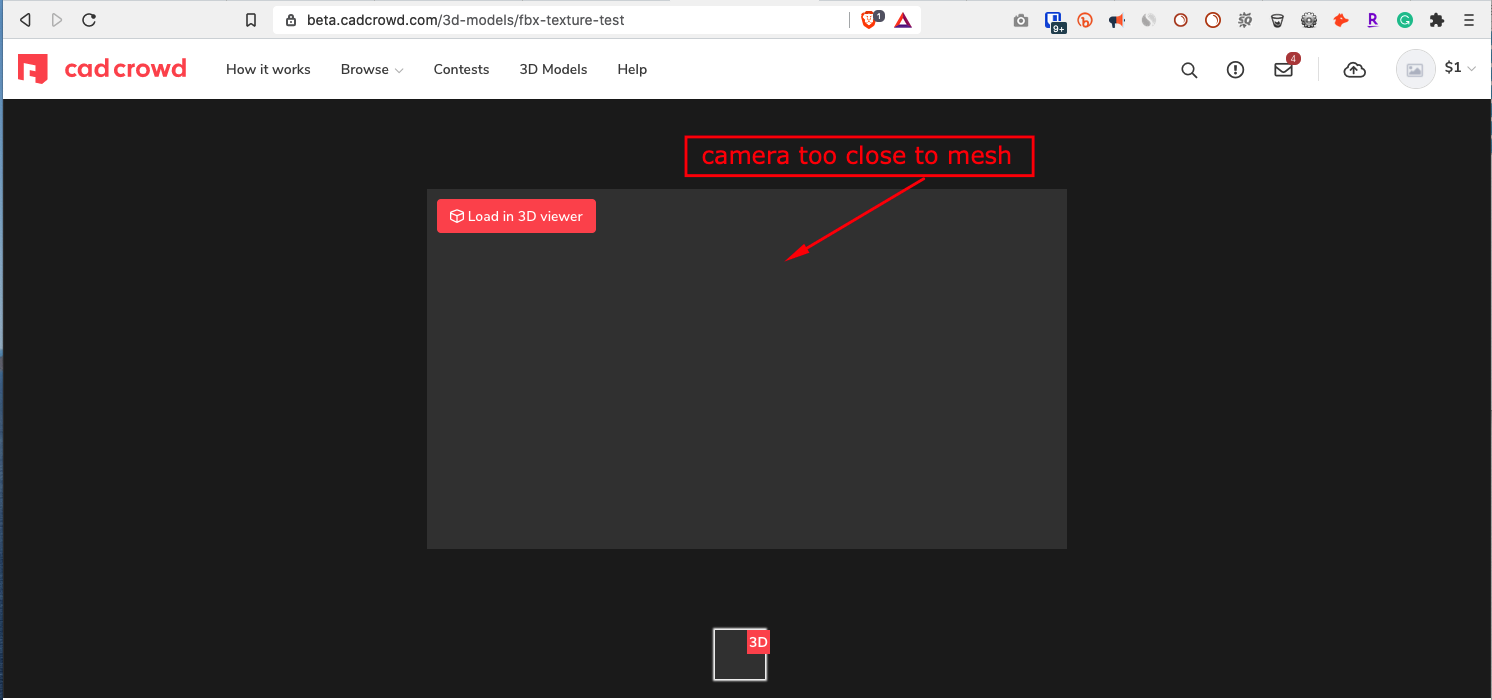Click the exclamation alert icon in header
Screen dimensions: 1492x700
click(1236, 70)
